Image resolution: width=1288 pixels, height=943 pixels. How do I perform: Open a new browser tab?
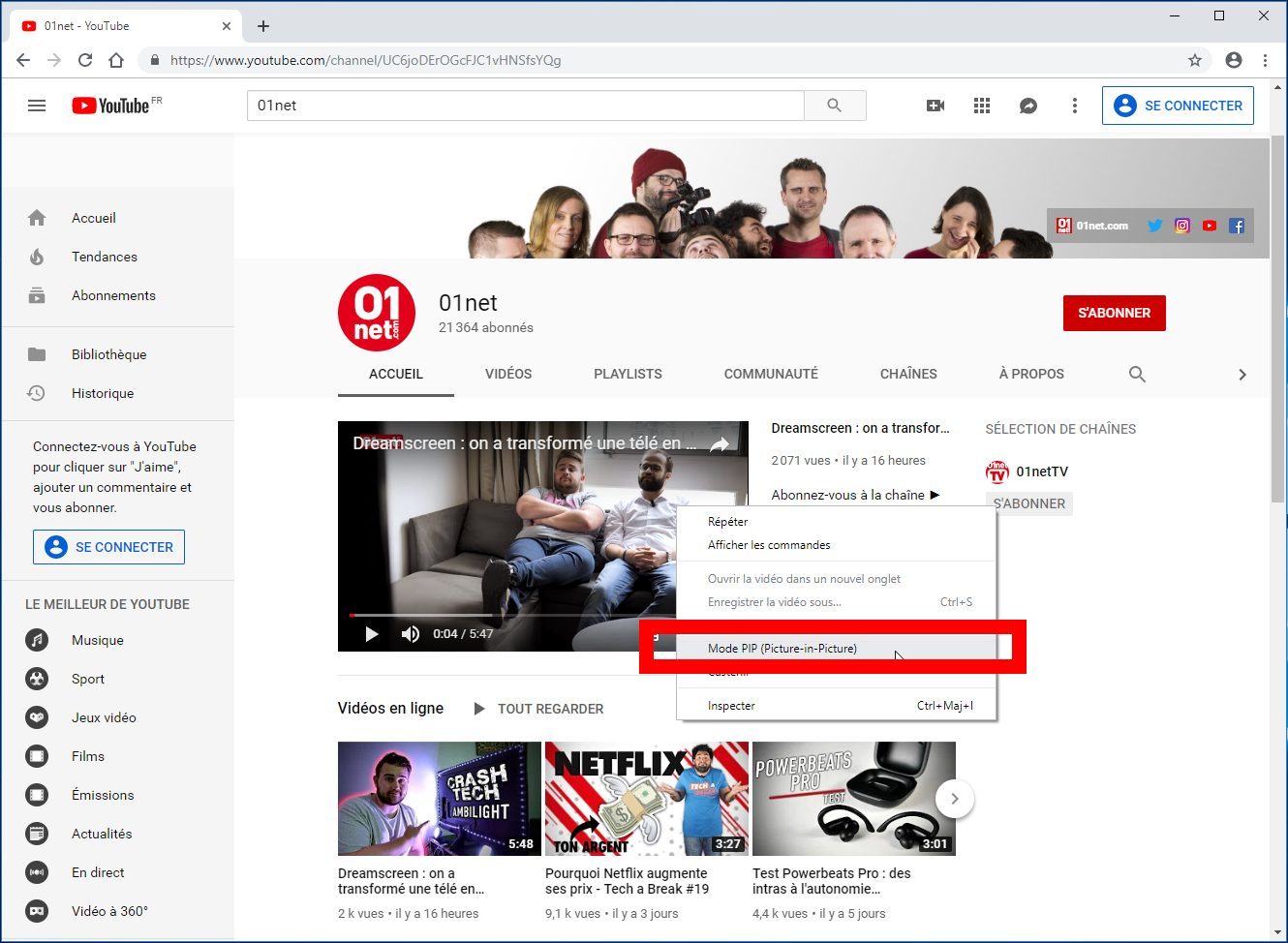coord(263,26)
